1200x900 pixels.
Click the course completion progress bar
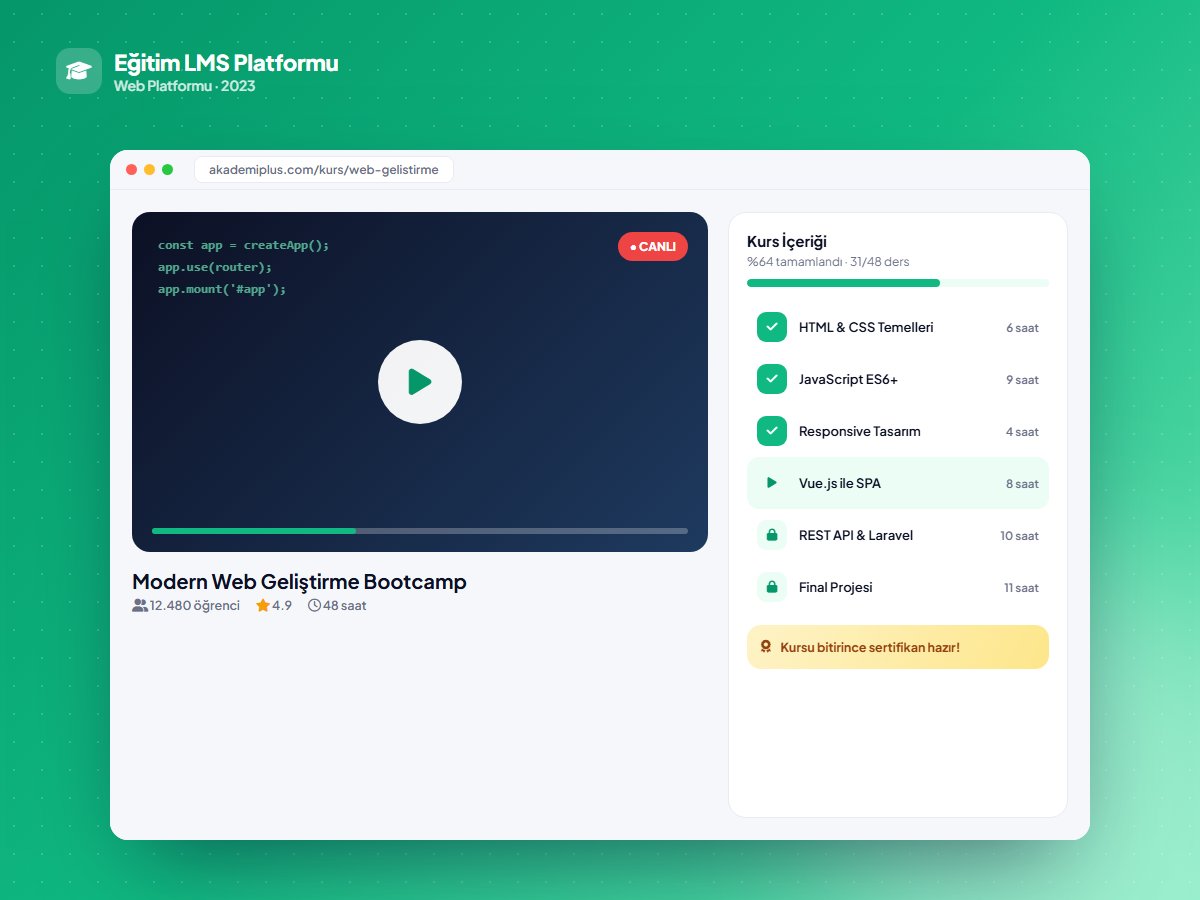pyautogui.click(x=898, y=283)
